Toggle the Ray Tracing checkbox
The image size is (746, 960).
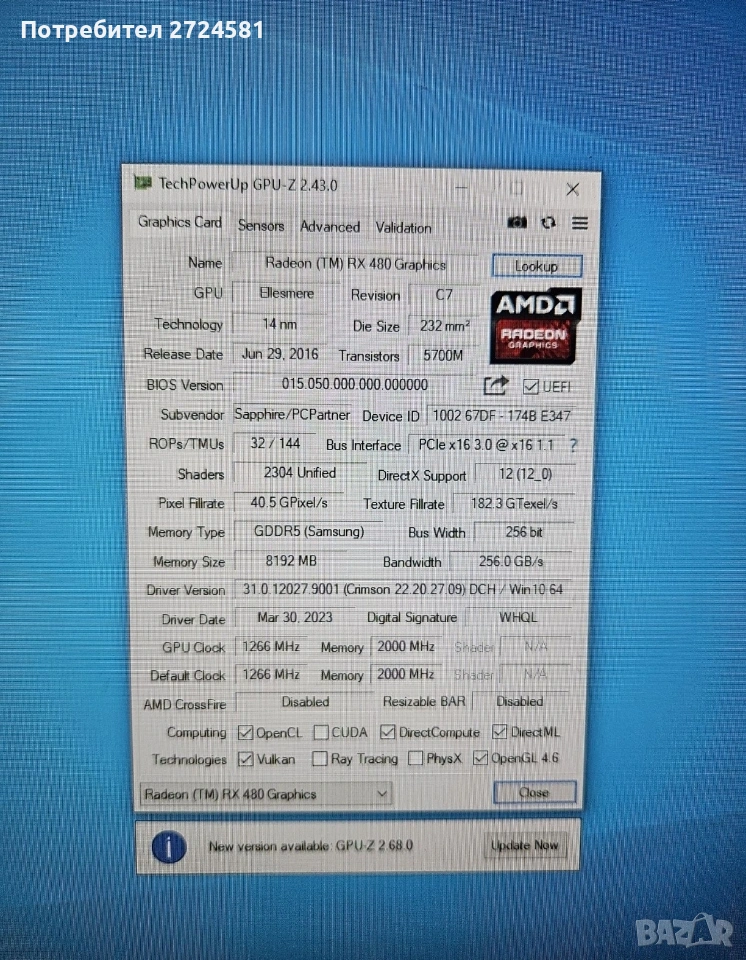click(319, 759)
